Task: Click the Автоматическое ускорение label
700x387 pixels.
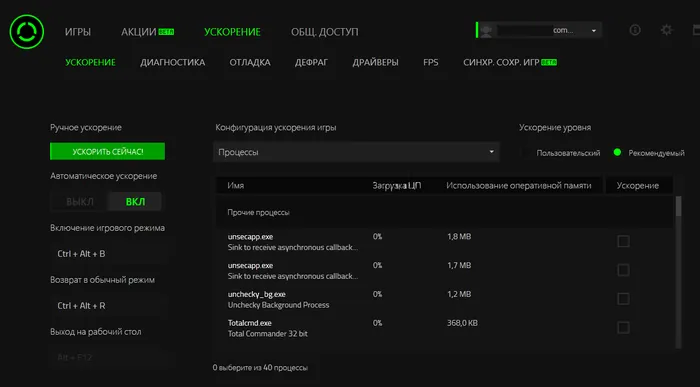Action: 104,176
